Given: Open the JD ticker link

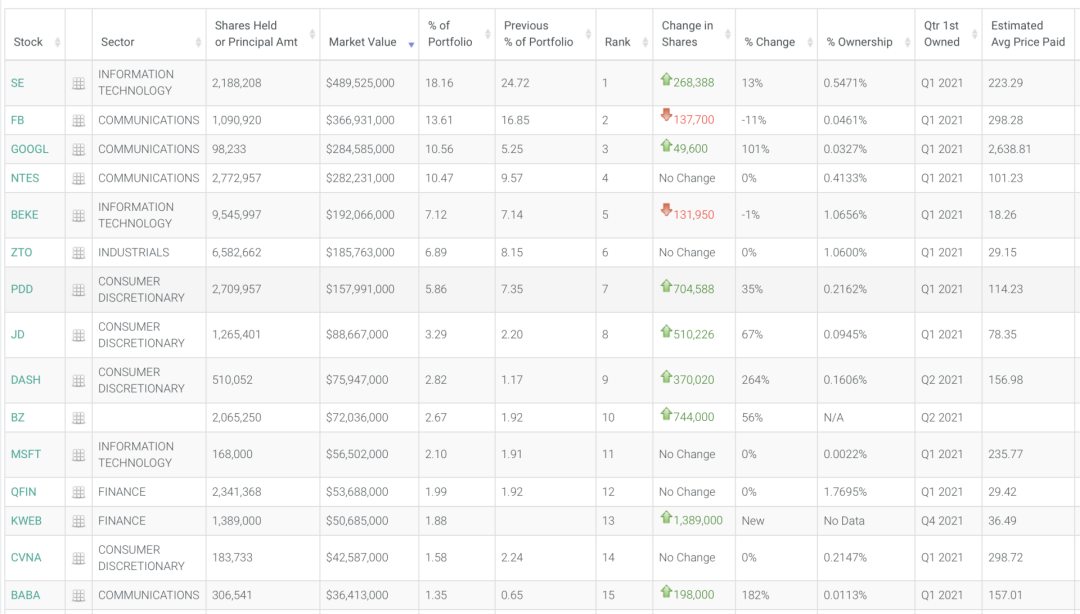Looking at the screenshot, I should pyautogui.click(x=18, y=335).
